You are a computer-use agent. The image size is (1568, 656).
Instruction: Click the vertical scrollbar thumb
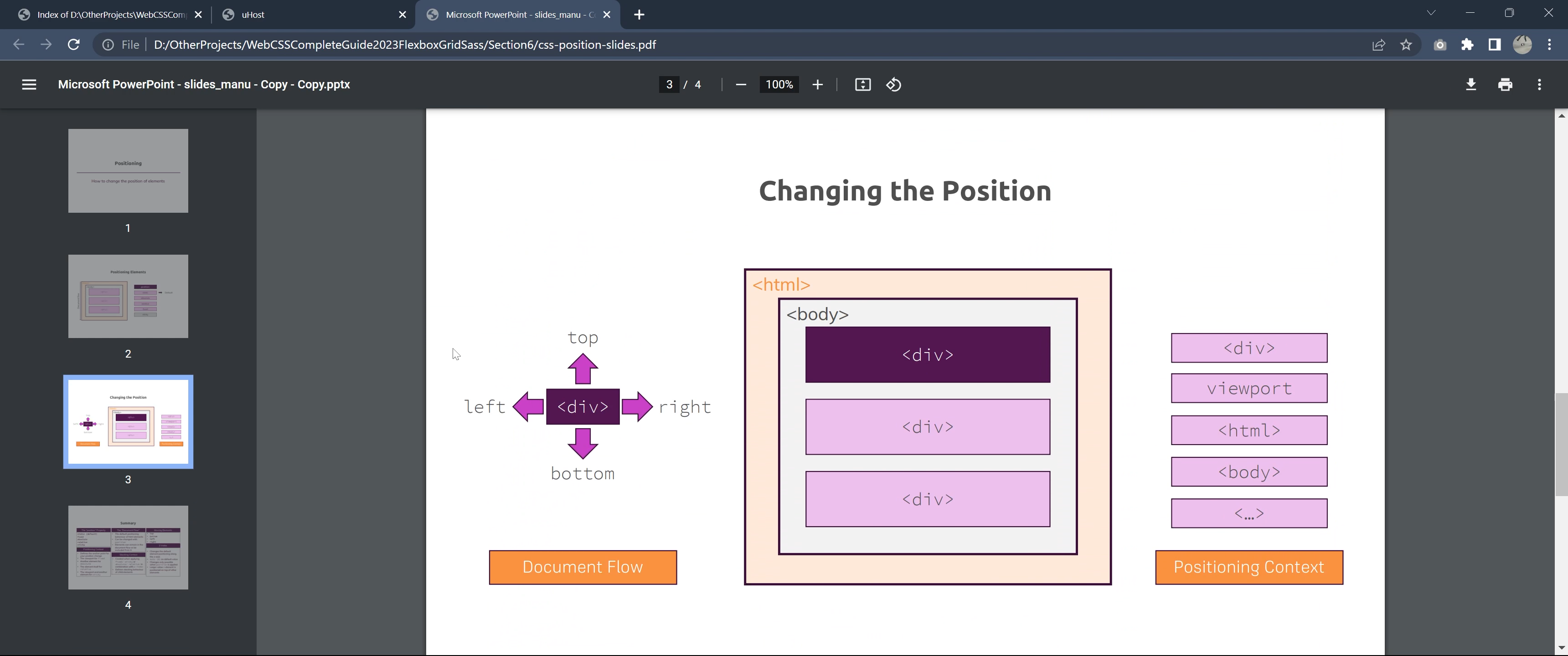(x=1561, y=444)
